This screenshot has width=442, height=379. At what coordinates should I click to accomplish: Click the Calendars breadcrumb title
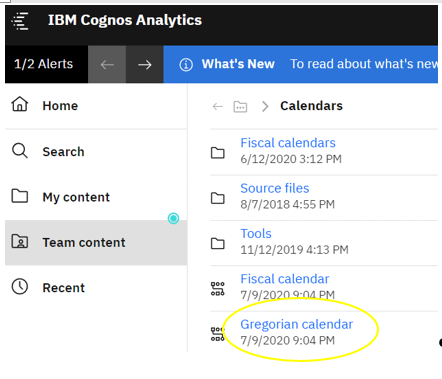coord(311,106)
